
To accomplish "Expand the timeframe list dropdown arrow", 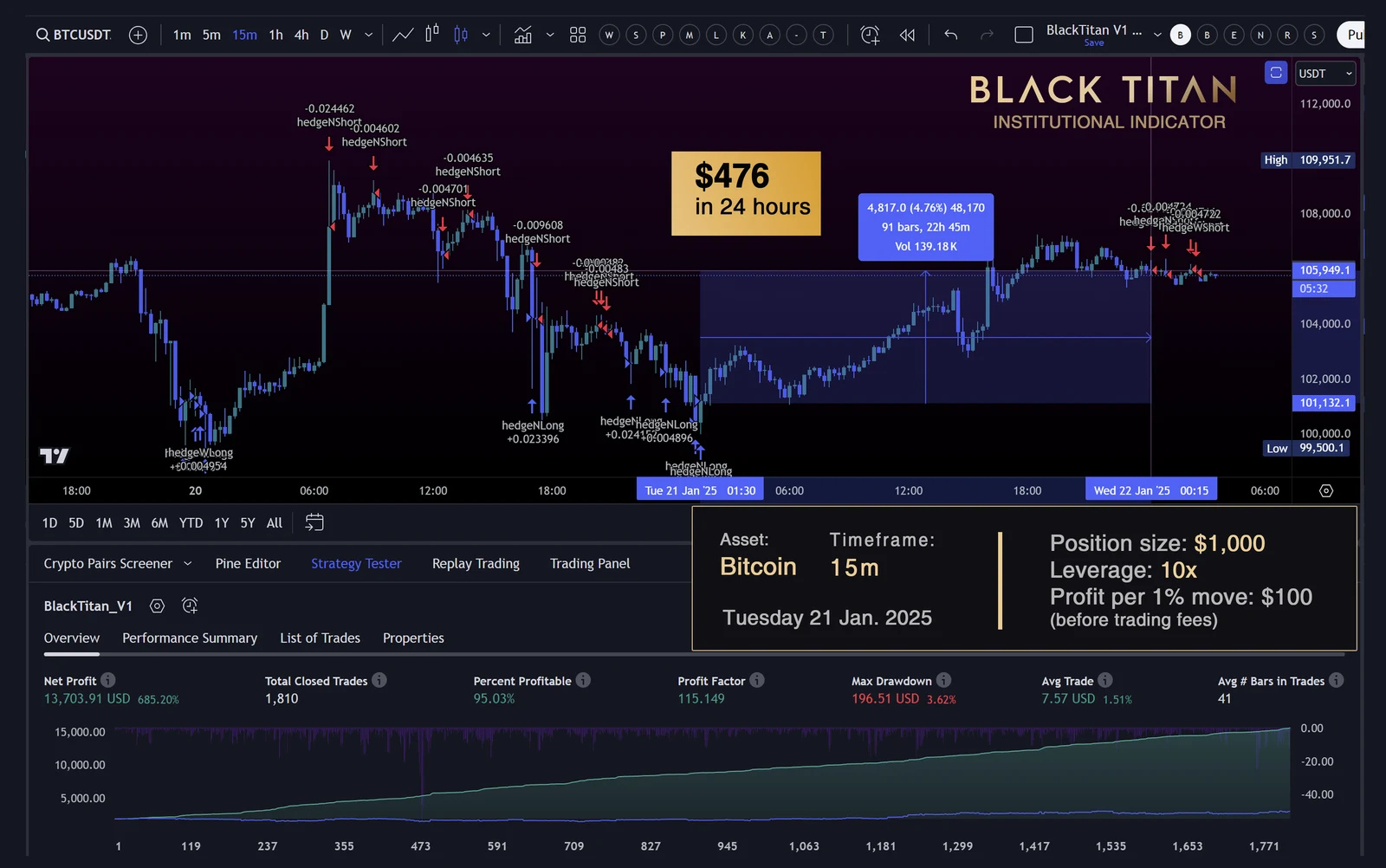I will tap(368, 35).
